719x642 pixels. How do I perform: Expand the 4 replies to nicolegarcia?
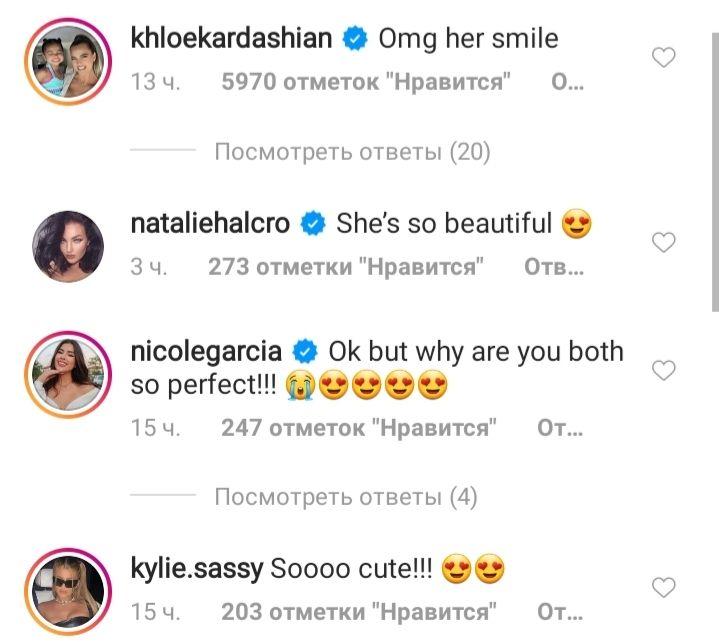coord(346,497)
